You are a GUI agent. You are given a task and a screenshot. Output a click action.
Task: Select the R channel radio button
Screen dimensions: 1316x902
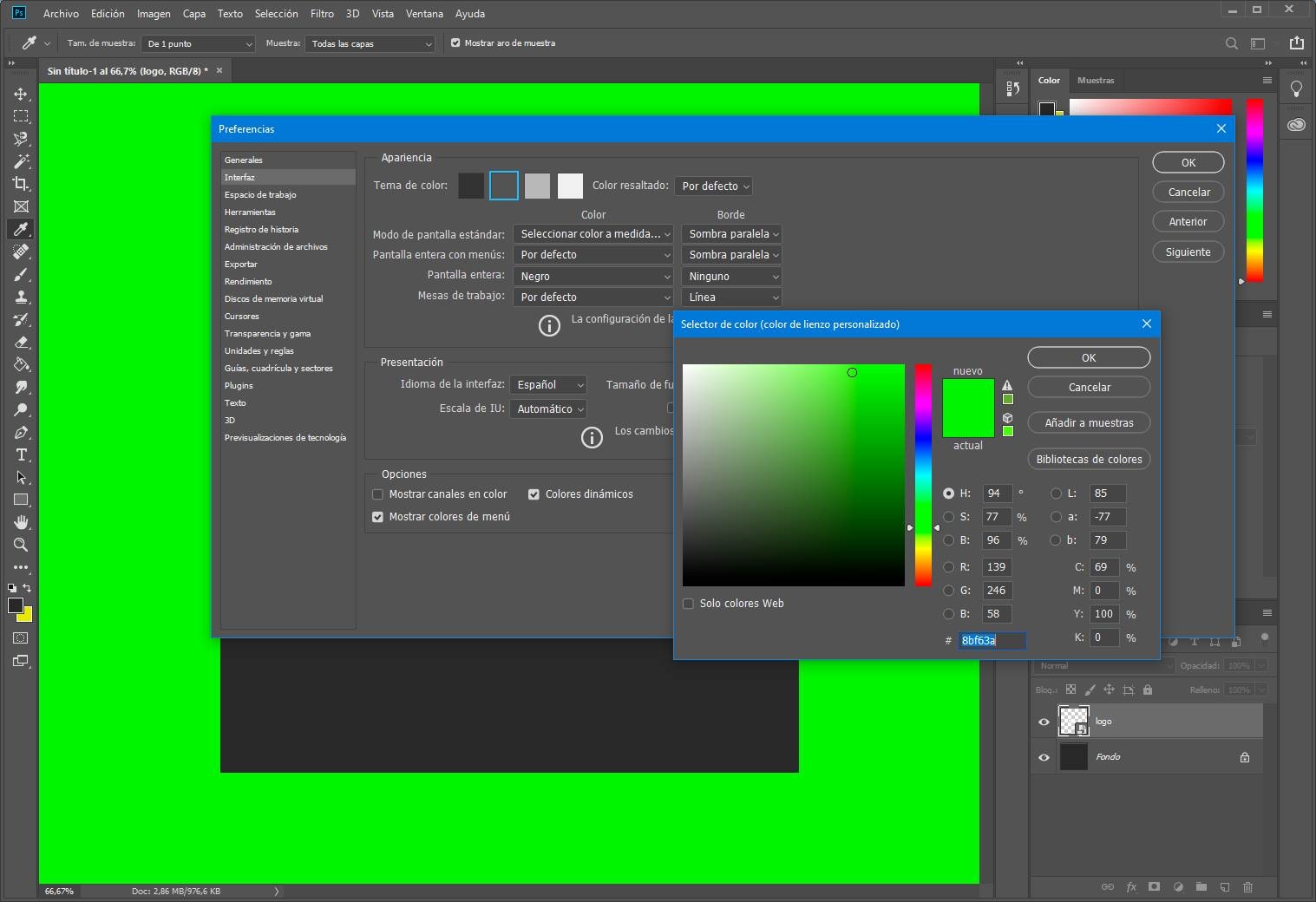click(x=948, y=567)
